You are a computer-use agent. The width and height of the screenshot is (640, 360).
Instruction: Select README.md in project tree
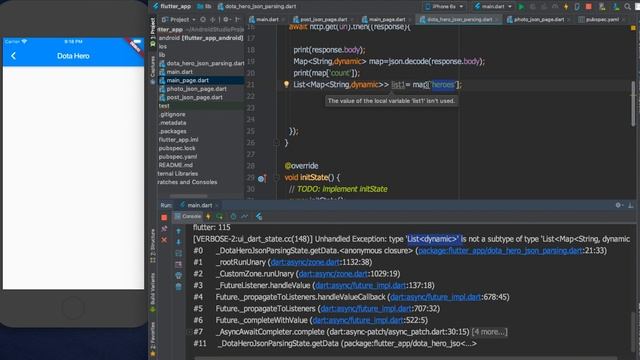176,165
